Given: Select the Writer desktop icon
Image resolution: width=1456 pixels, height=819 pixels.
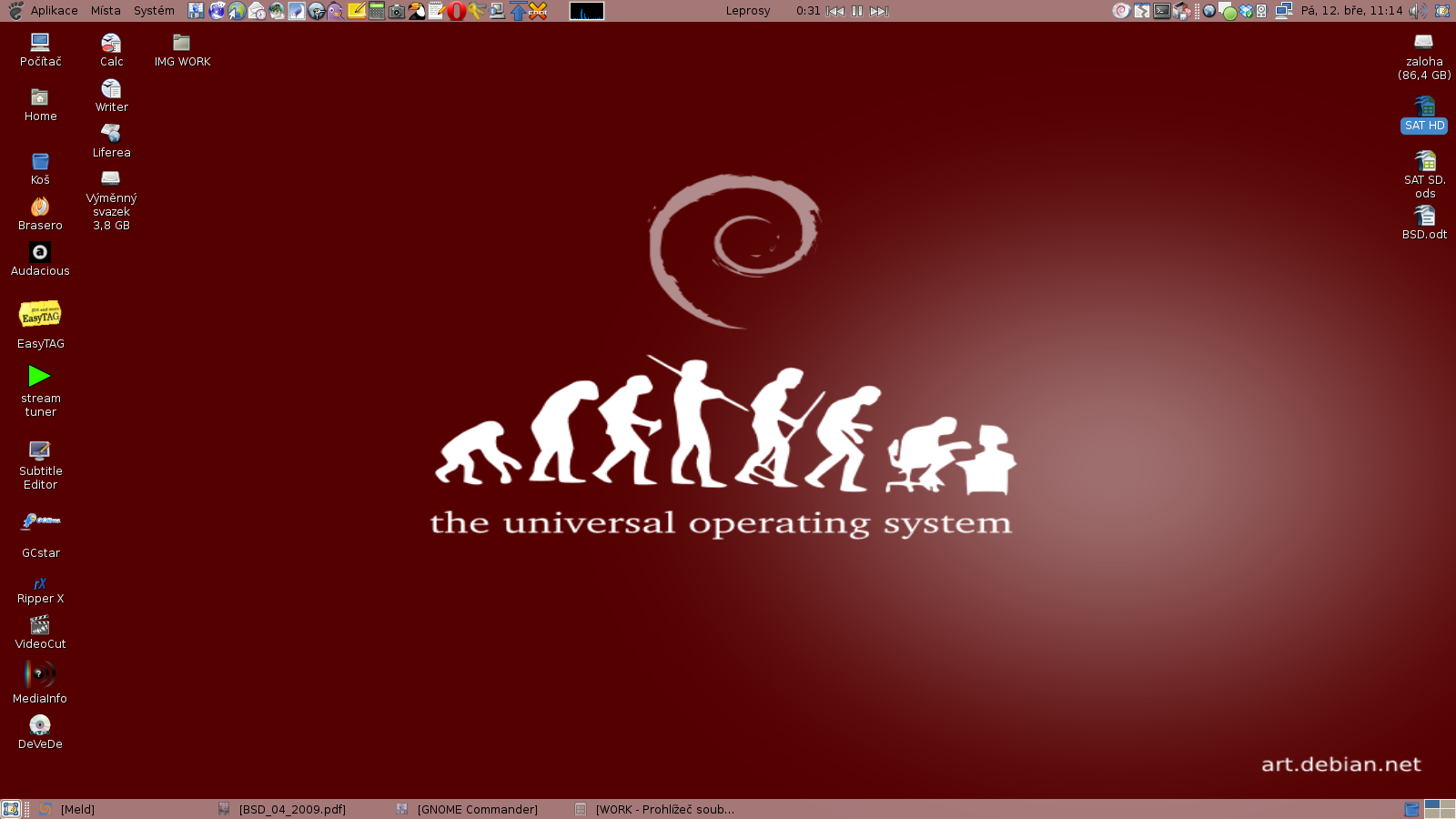Looking at the screenshot, I should click(x=111, y=96).
